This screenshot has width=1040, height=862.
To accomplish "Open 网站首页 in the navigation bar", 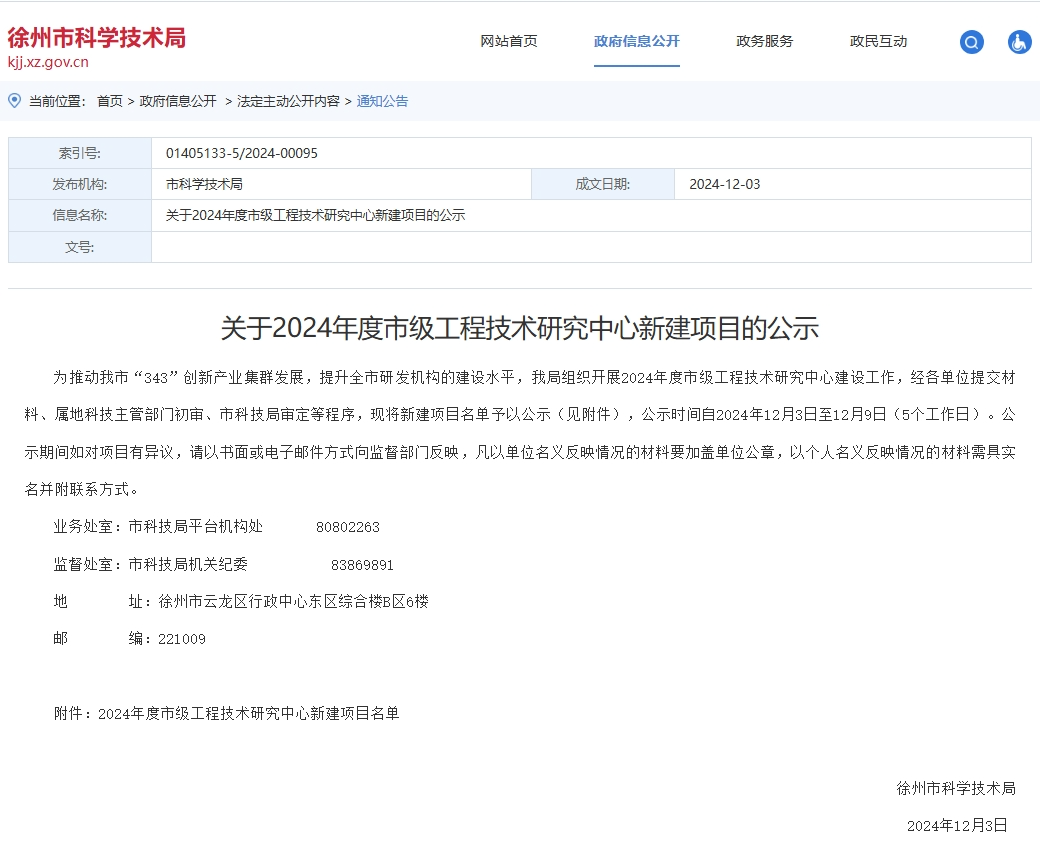I will click(507, 41).
